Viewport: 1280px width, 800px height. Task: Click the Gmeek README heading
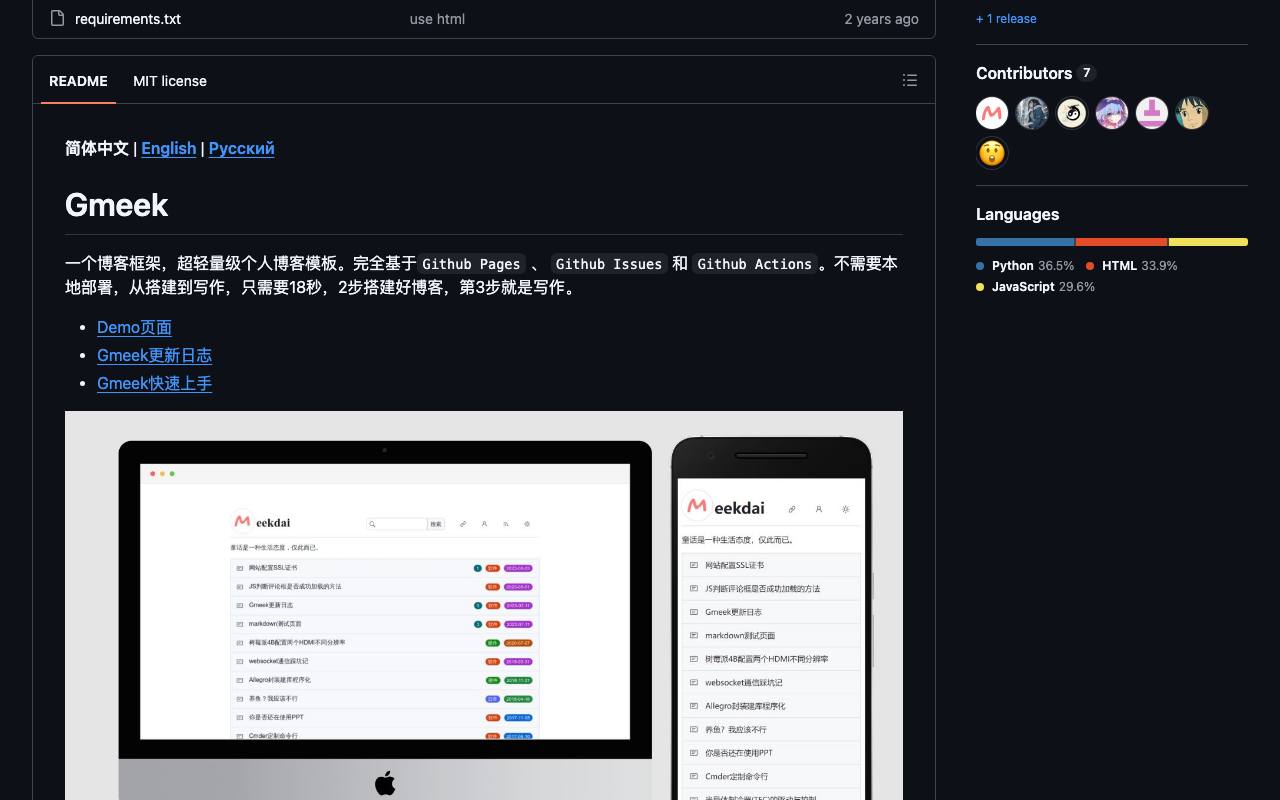[x=116, y=205]
